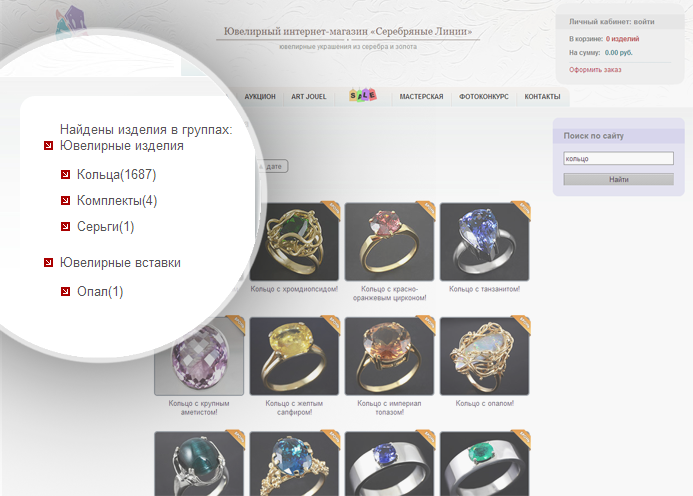
Task: Click the 0 изделий cart link
Action: [622, 39]
